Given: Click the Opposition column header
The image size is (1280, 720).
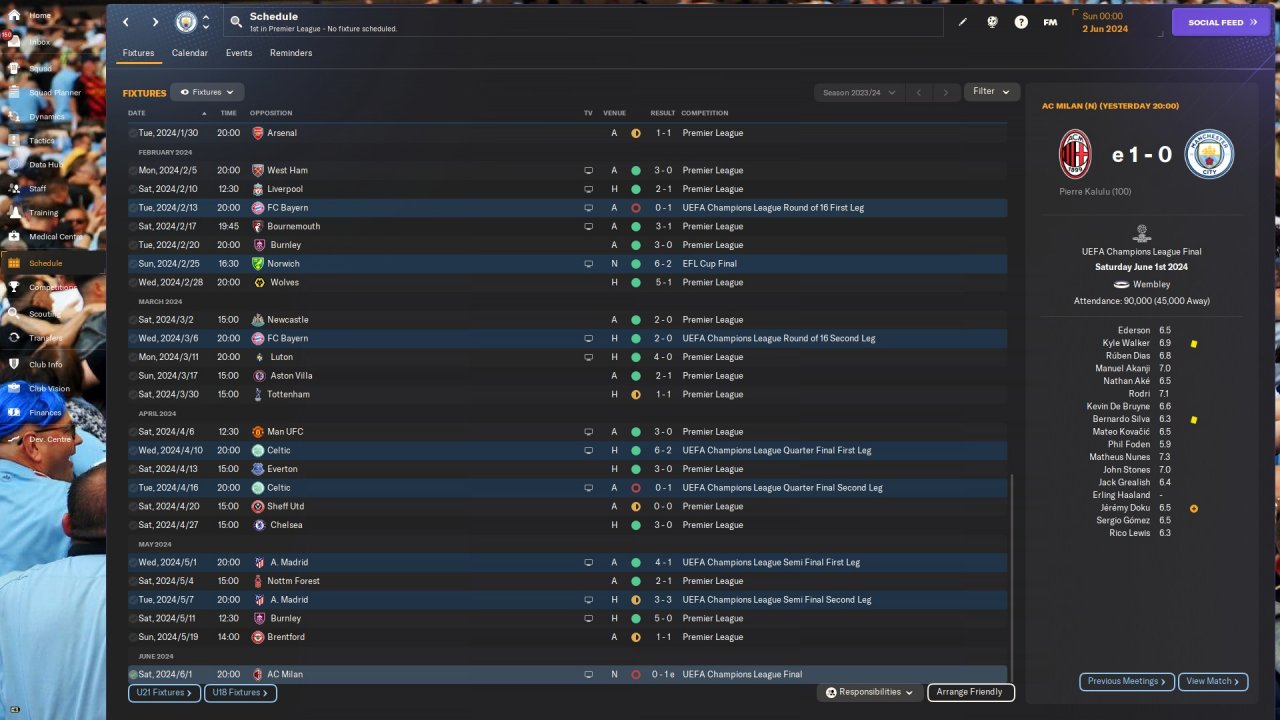Looking at the screenshot, I should 271,113.
